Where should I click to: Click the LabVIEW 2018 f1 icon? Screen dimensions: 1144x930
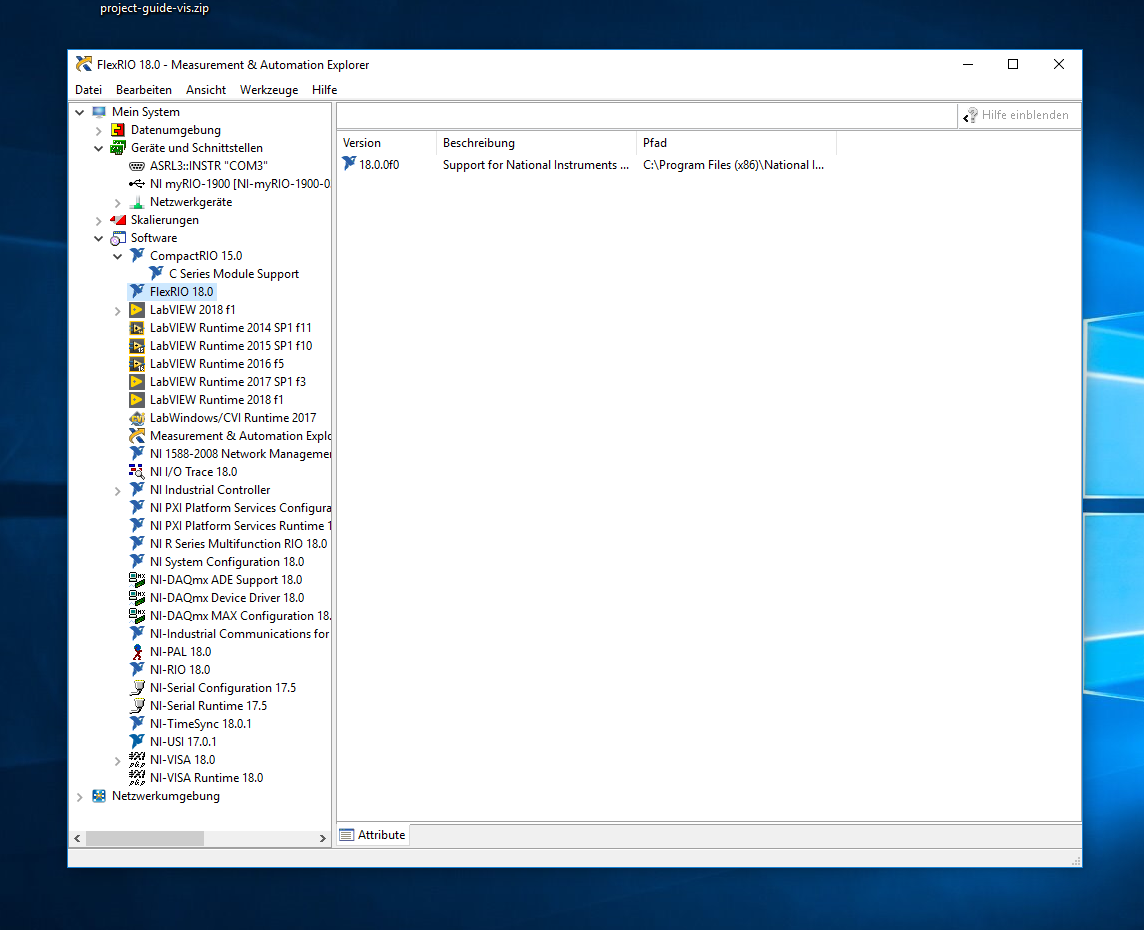click(136, 310)
